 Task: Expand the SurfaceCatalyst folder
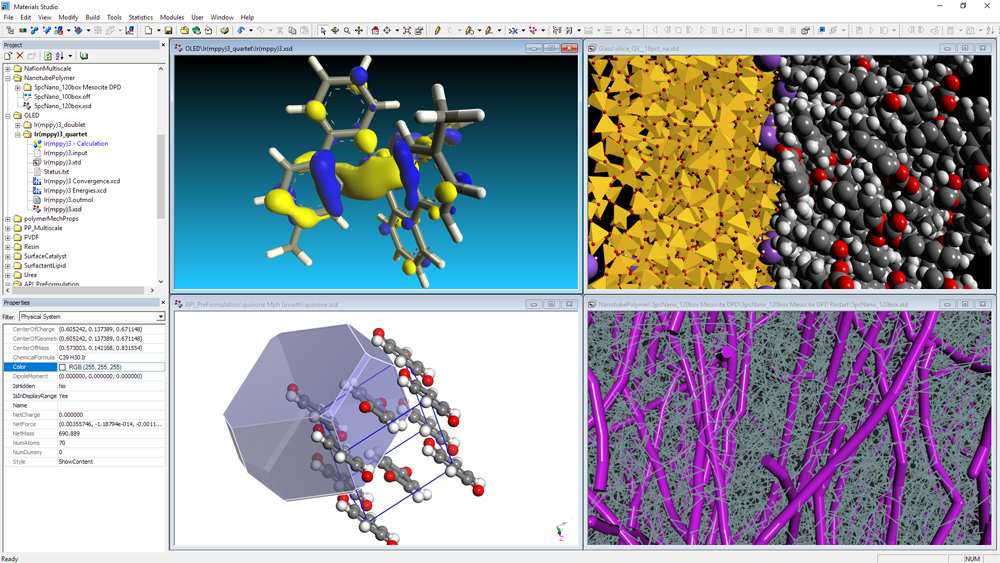click(x=8, y=256)
